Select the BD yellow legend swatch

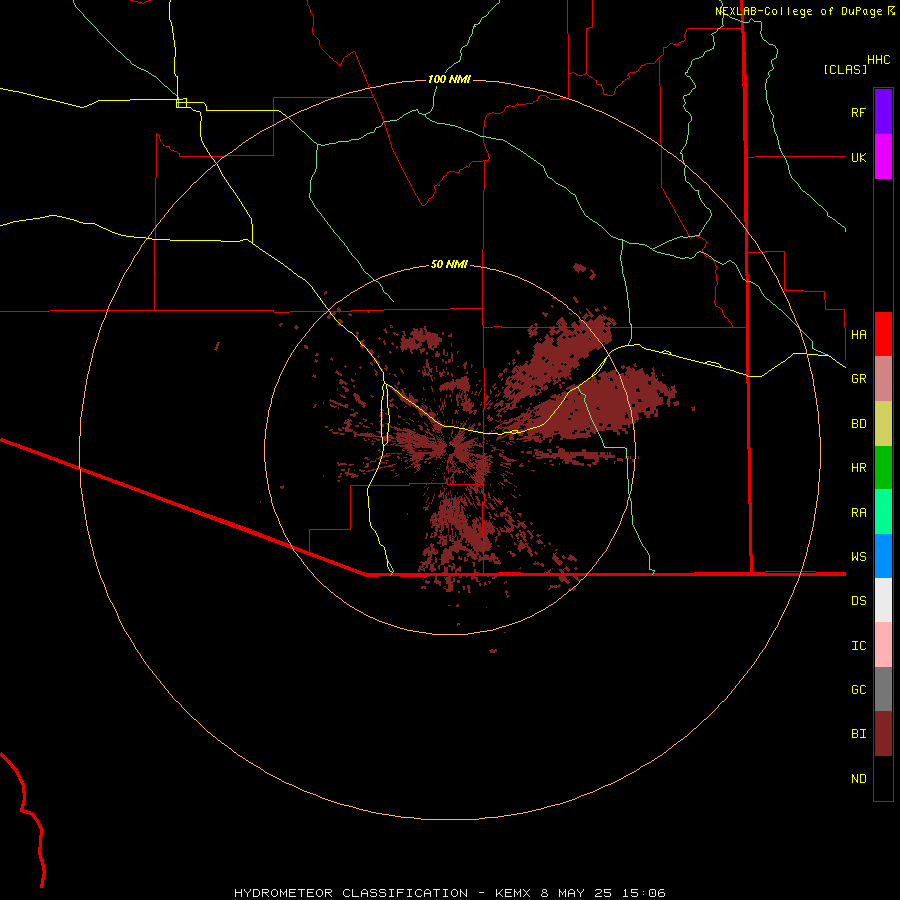[x=883, y=424]
